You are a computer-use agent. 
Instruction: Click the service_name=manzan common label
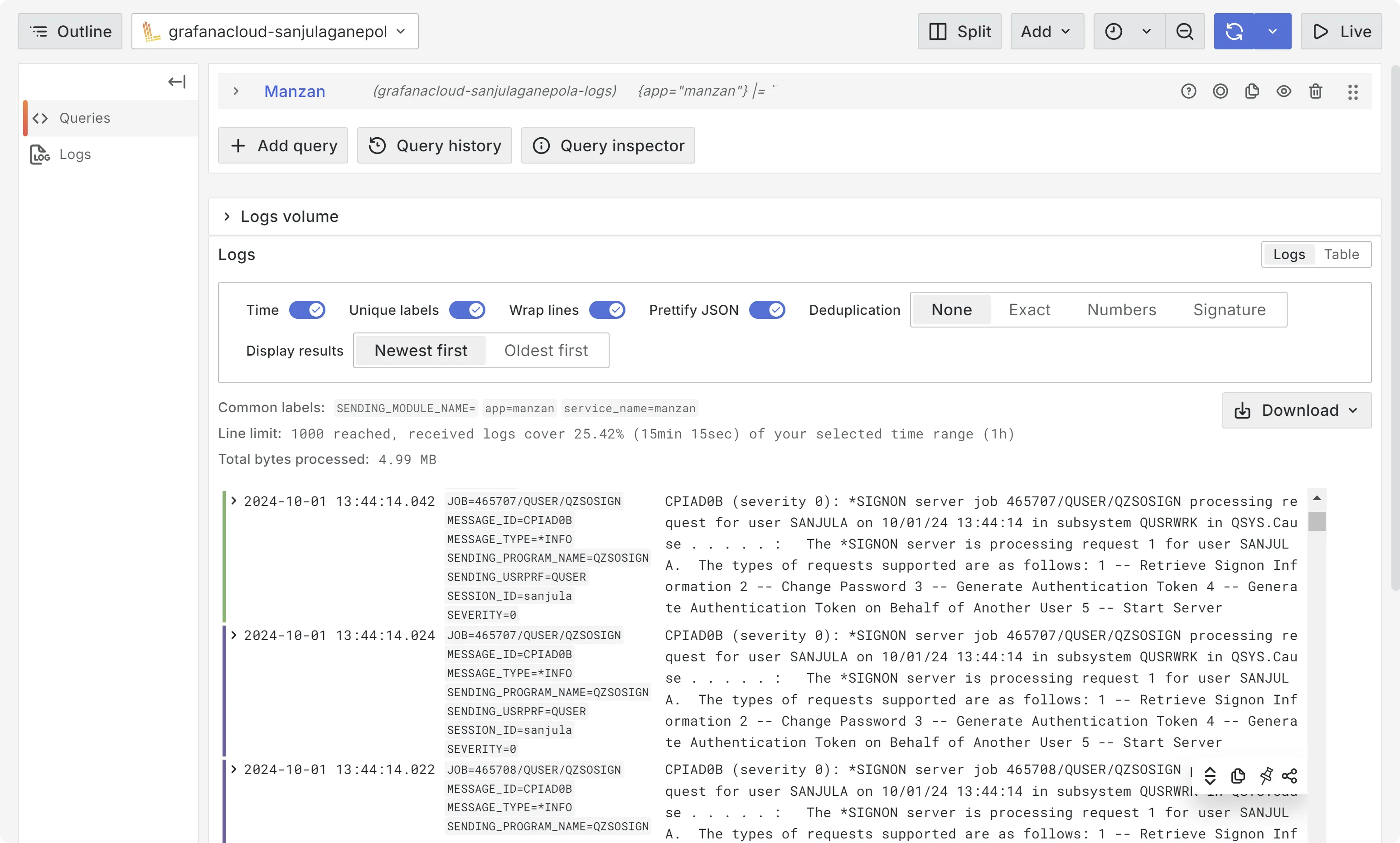pyautogui.click(x=630, y=408)
